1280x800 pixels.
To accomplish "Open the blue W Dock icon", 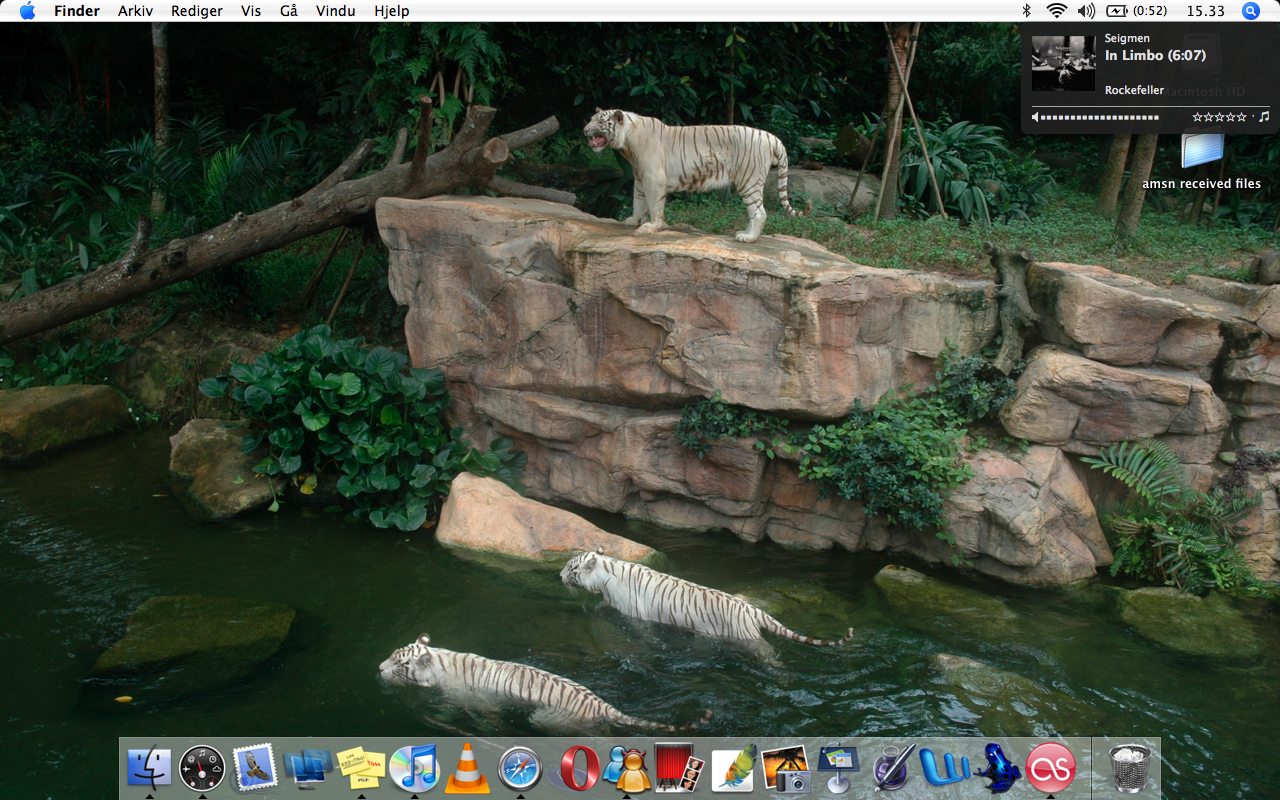I will (945, 768).
